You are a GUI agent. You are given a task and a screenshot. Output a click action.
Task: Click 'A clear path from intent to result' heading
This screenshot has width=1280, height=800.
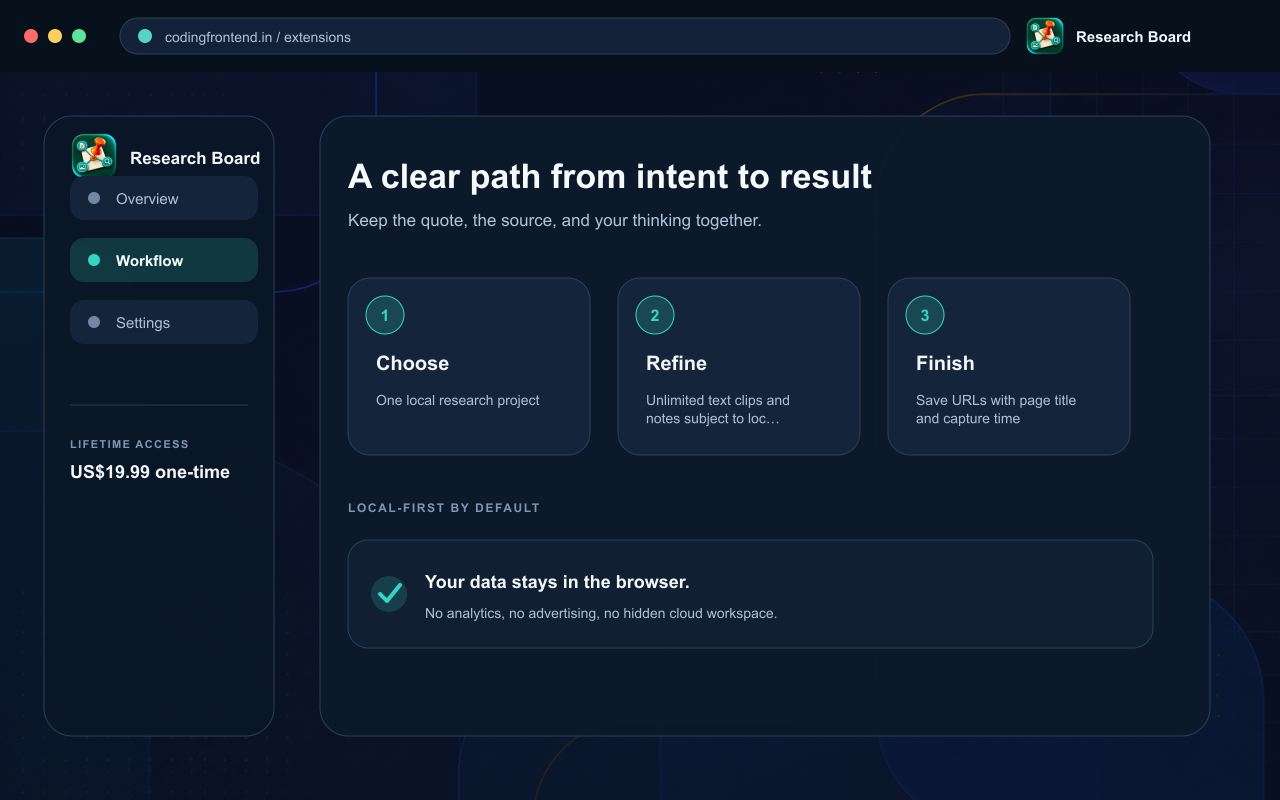point(610,177)
